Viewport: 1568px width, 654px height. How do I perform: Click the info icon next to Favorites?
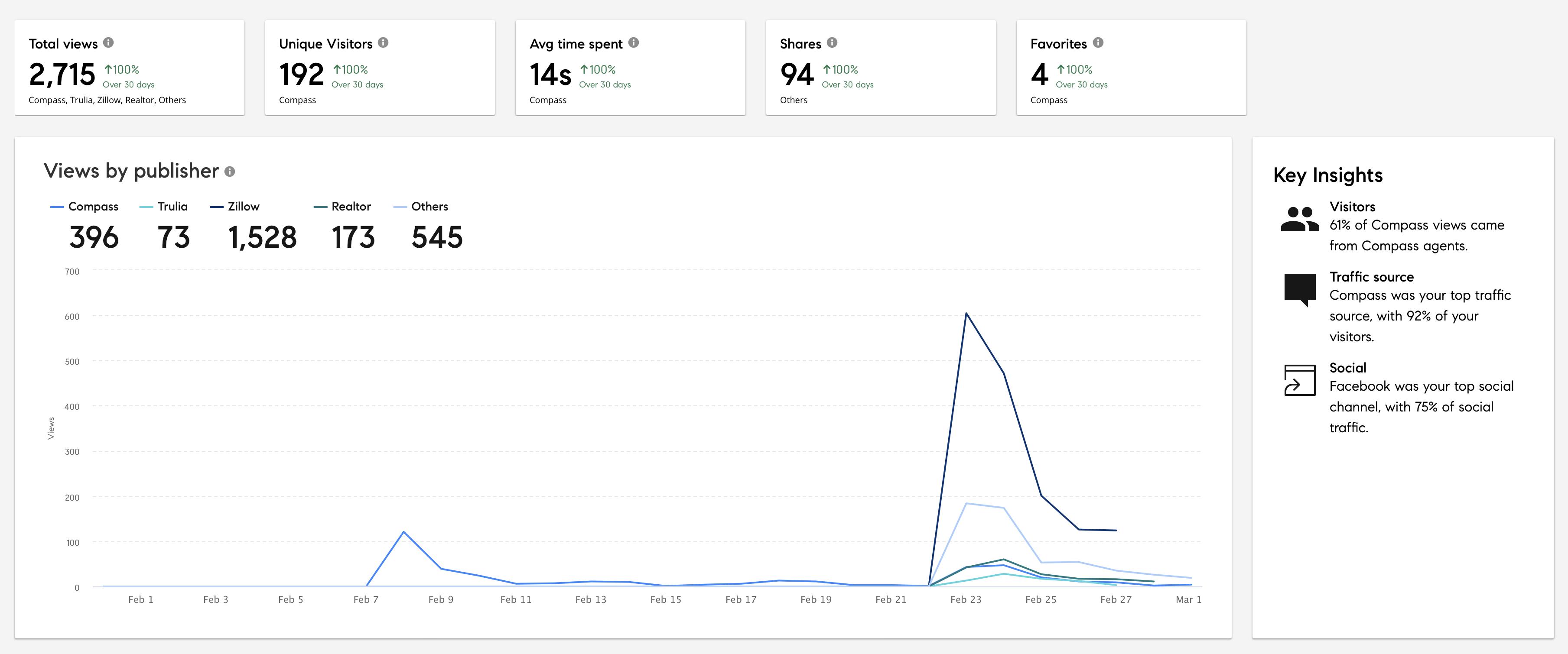click(x=1098, y=42)
